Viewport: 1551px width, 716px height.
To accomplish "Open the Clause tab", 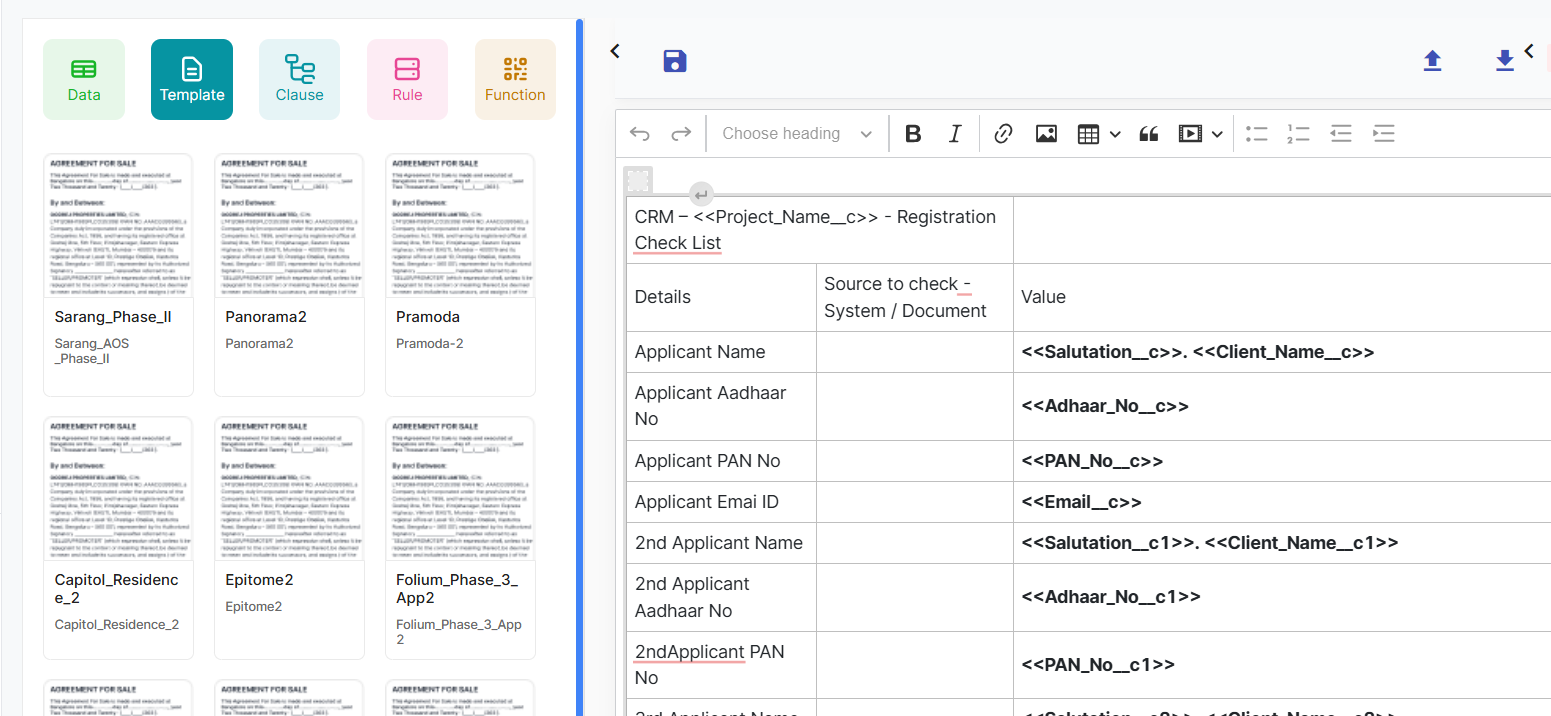I will pyautogui.click(x=299, y=80).
